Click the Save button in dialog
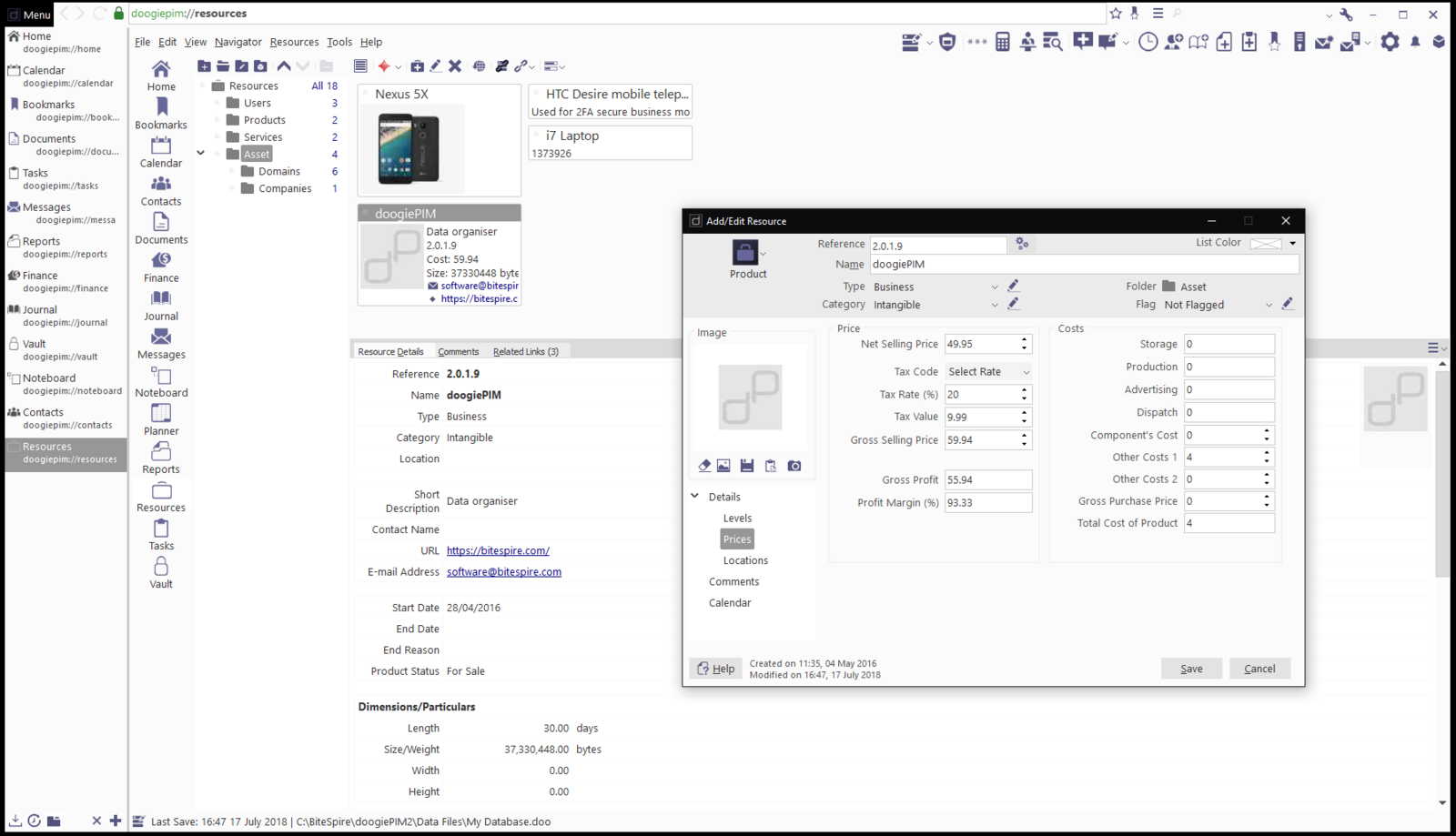 click(1191, 669)
